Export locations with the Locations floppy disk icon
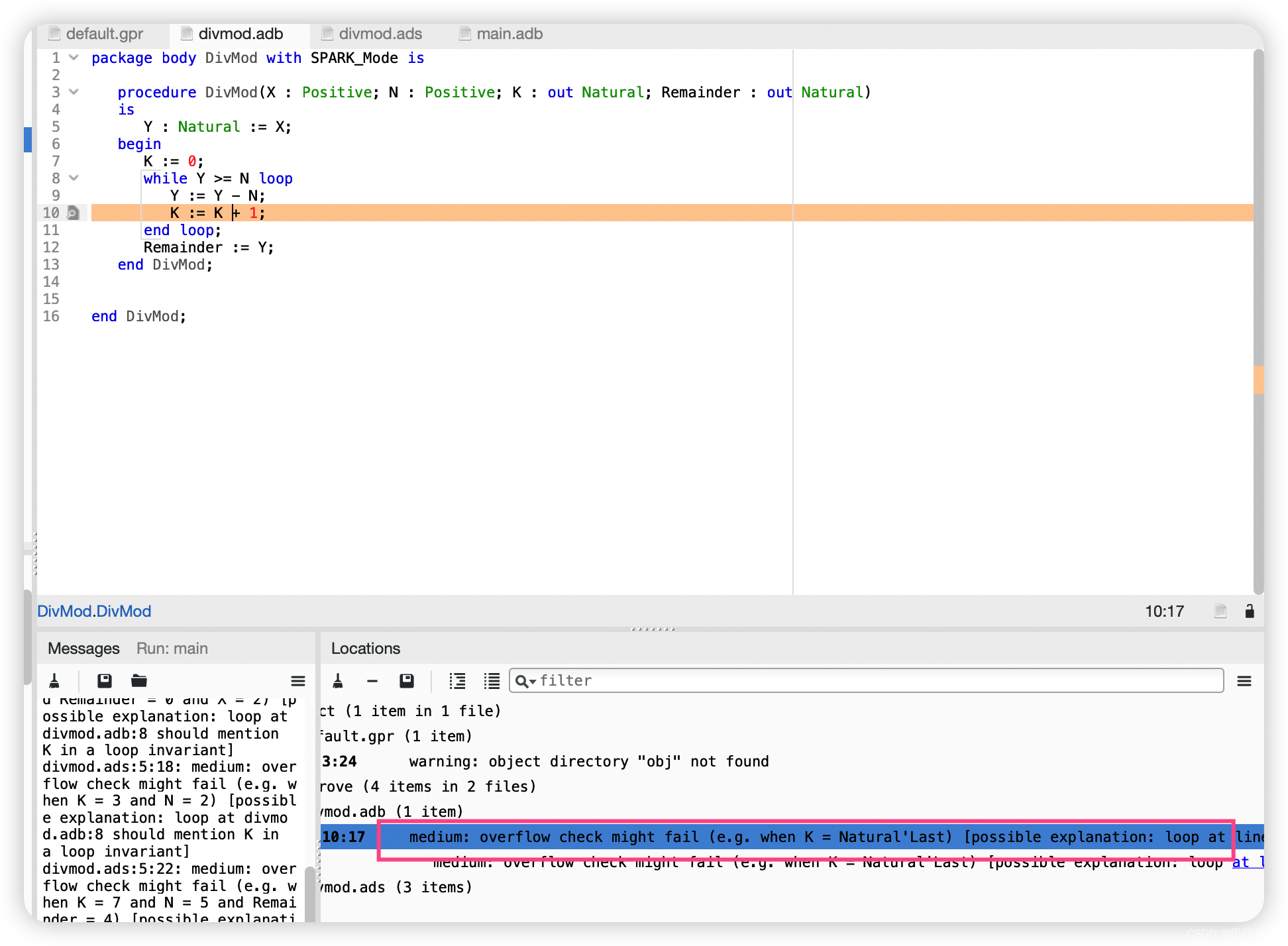The height and width of the screenshot is (946, 1288). pos(407,680)
